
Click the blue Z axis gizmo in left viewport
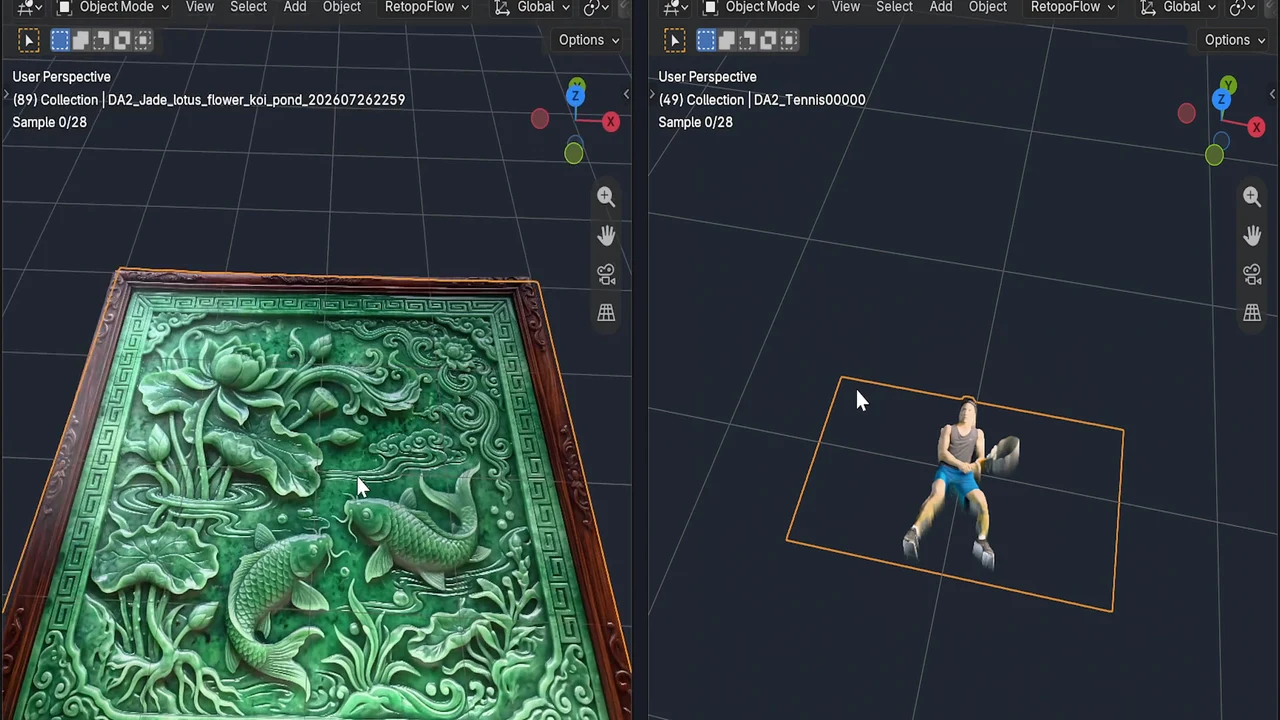tap(575, 96)
